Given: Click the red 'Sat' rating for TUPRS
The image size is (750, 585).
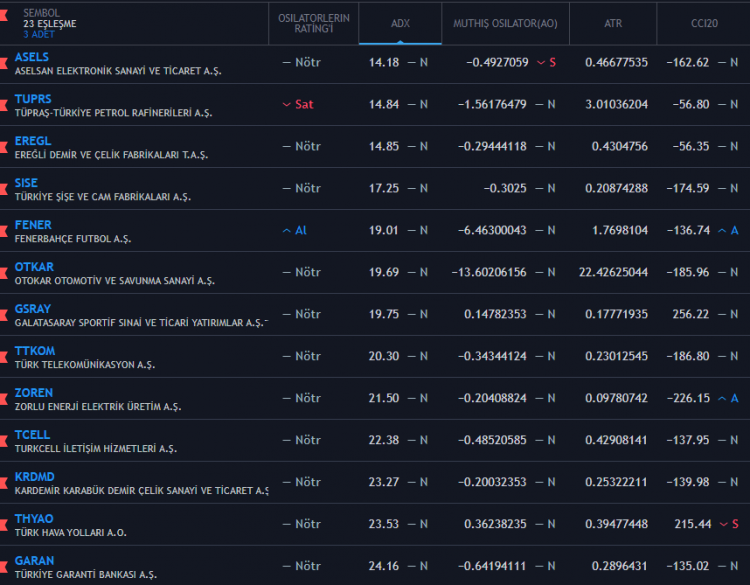Looking at the screenshot, I should point(298,104).
